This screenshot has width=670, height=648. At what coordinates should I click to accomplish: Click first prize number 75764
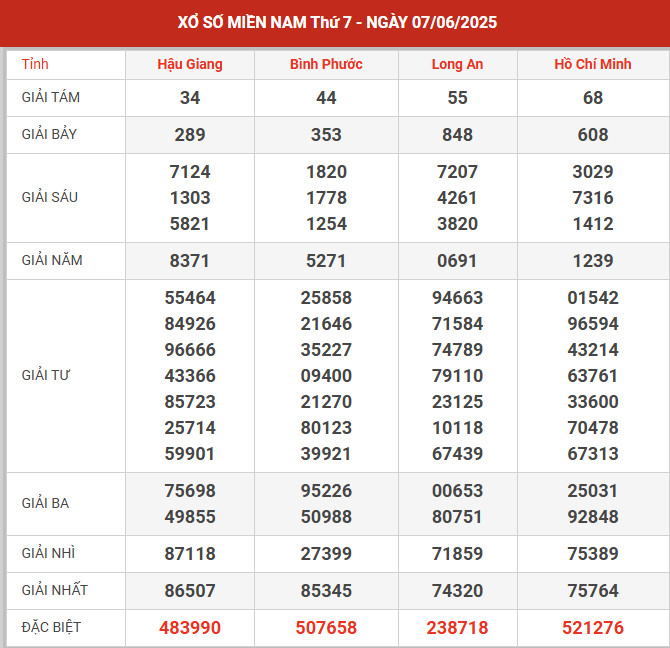point(593,591)
